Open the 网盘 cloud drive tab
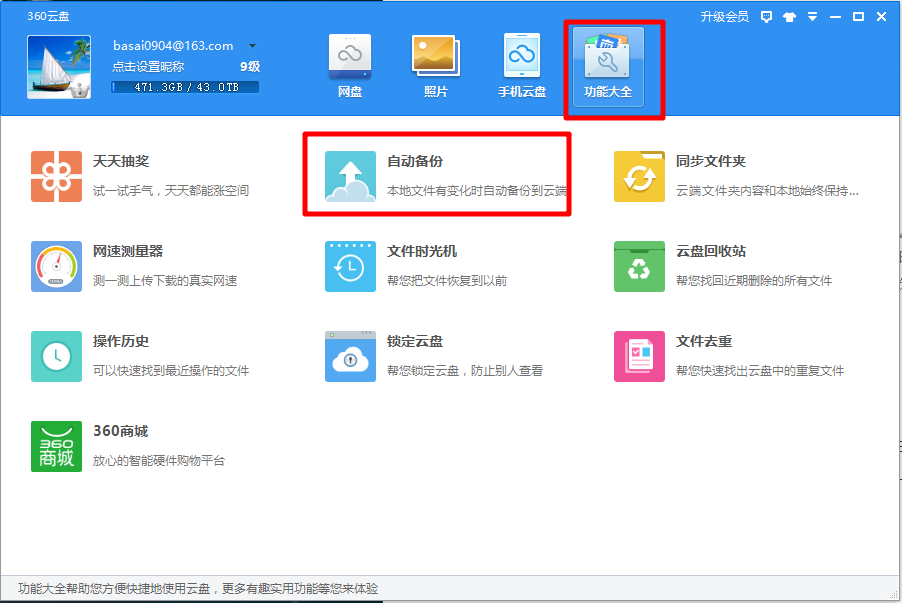 pyautogui.click(x=350, y=66)
